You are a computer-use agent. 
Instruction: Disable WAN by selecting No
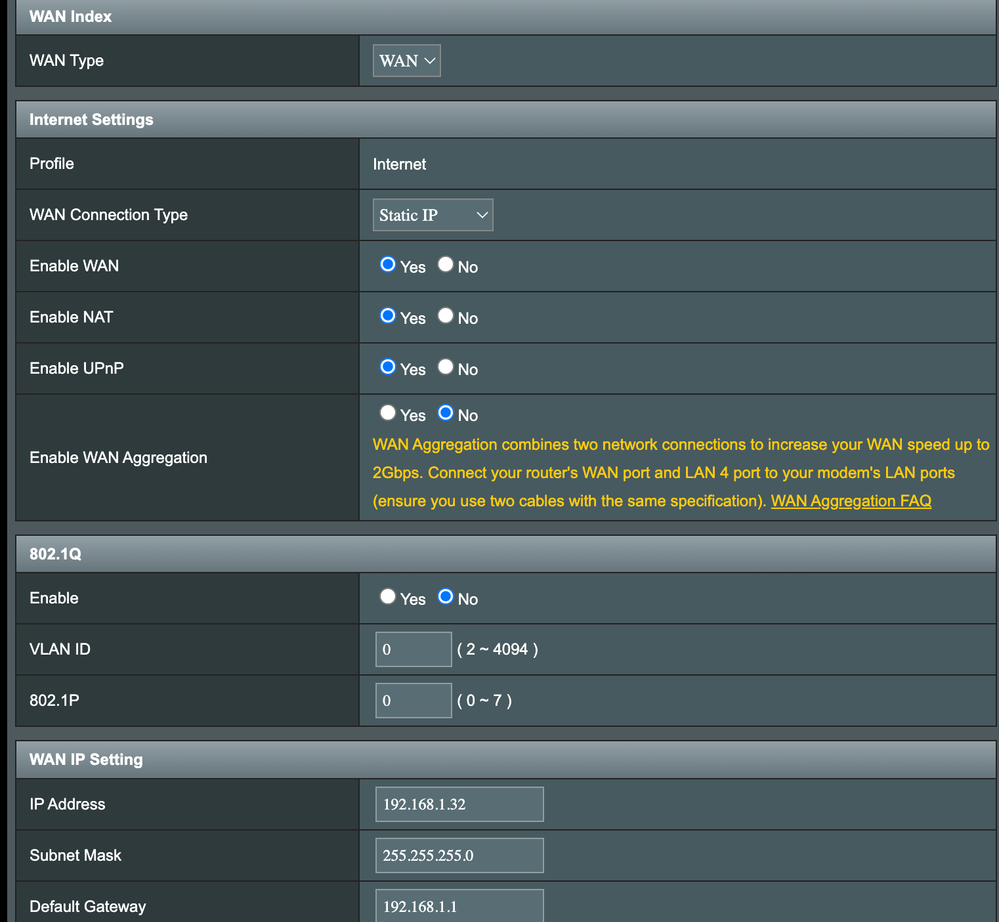coord(446,265)
